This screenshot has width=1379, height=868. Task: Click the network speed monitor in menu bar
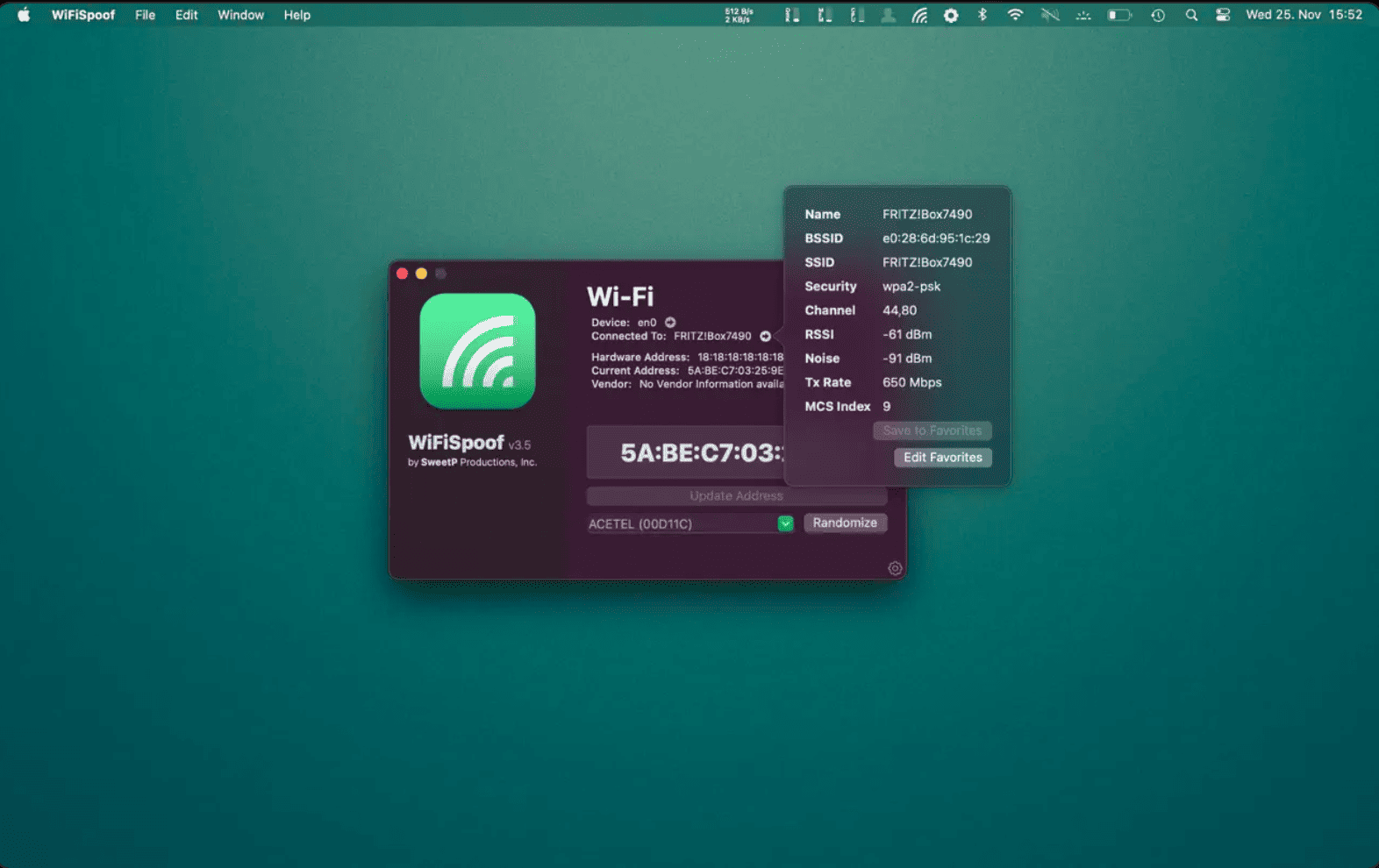739,15
